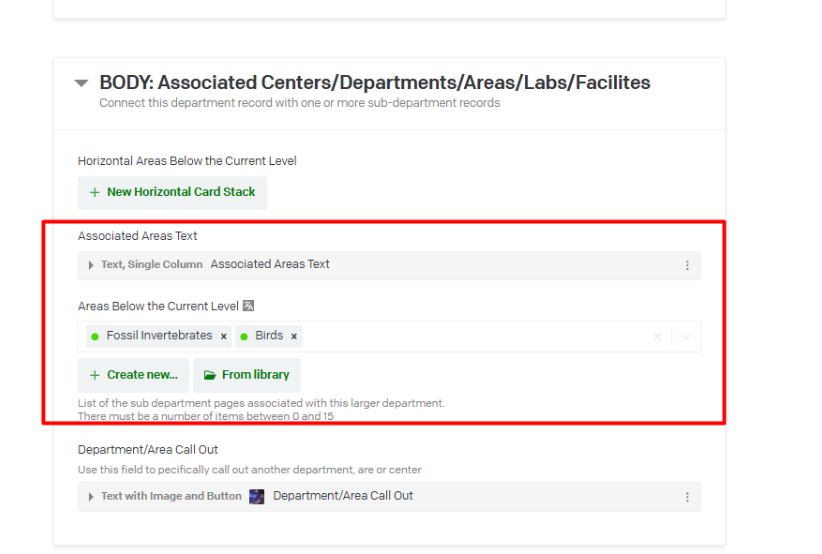Click the BODY Associated Centers section heading

point(375,83)
